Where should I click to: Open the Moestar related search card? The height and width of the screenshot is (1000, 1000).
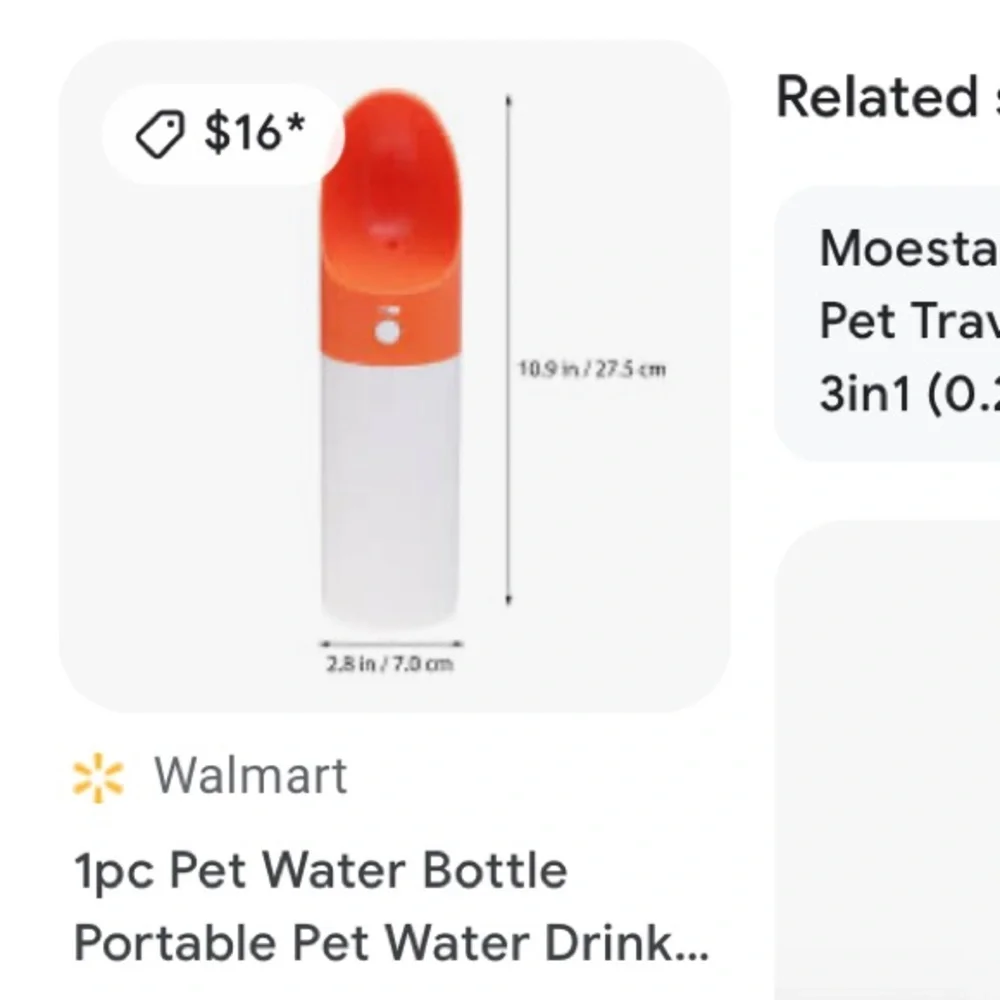coord(887,323)
